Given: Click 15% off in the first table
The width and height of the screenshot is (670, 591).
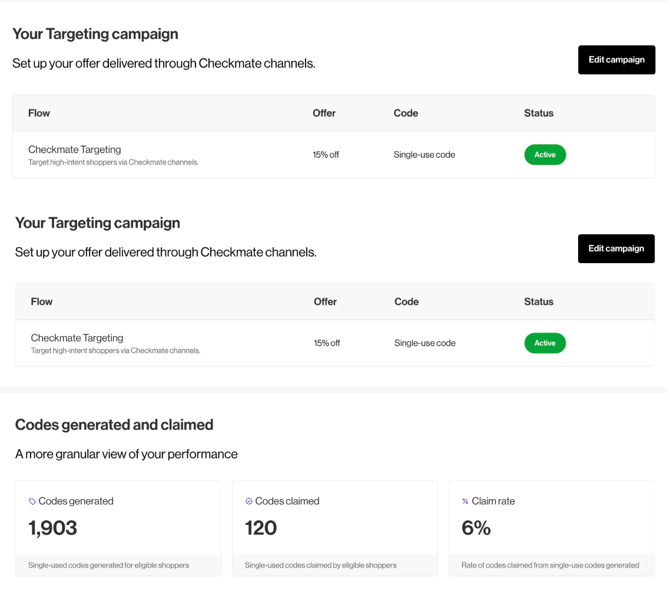Looking at the screenshot, I should pos(326,155).
